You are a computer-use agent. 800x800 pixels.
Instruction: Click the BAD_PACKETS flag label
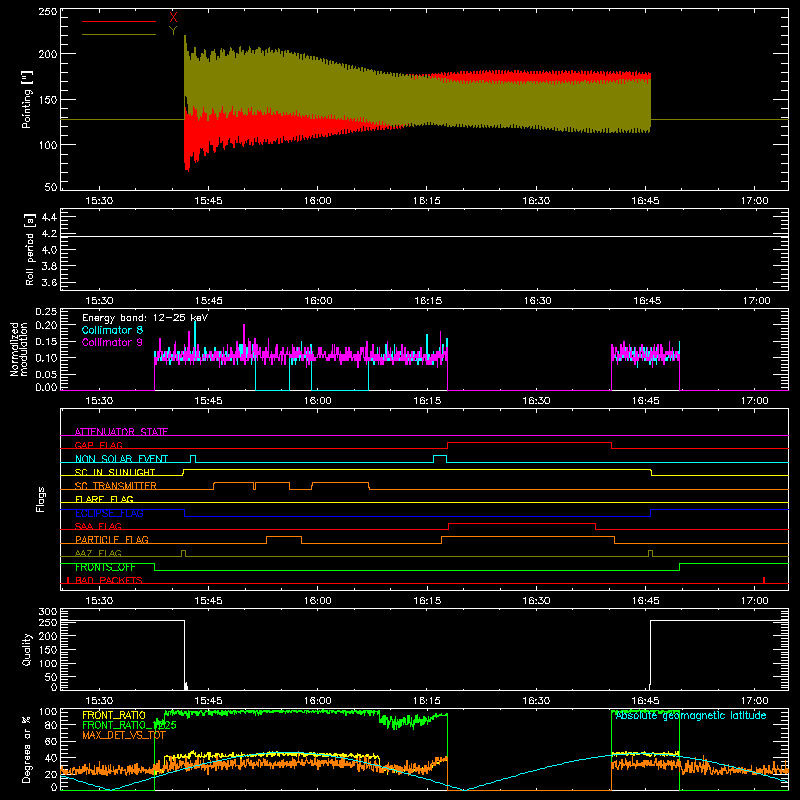109,580
